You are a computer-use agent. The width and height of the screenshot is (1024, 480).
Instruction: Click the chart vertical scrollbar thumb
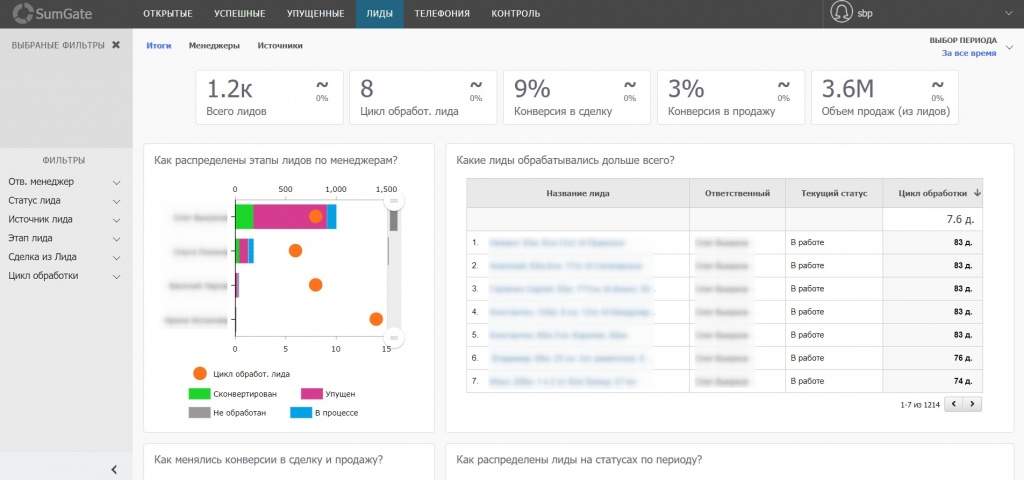coord(394,221)
